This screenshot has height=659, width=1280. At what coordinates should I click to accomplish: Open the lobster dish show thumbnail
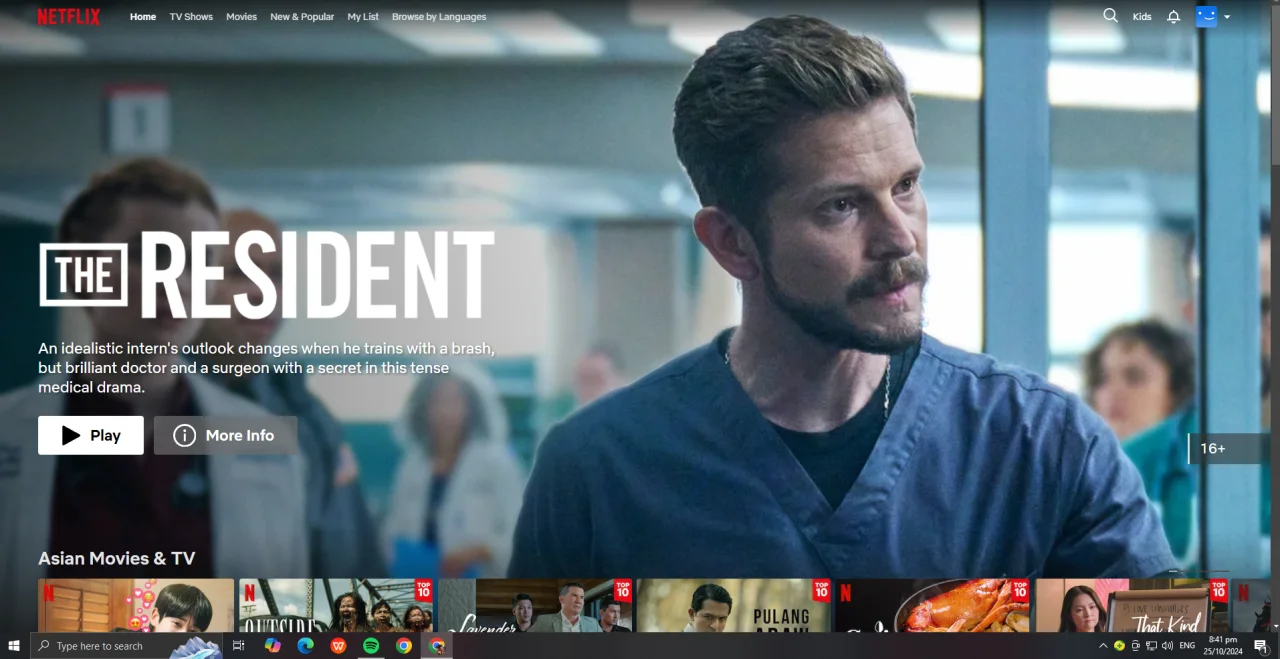point(933,605)
